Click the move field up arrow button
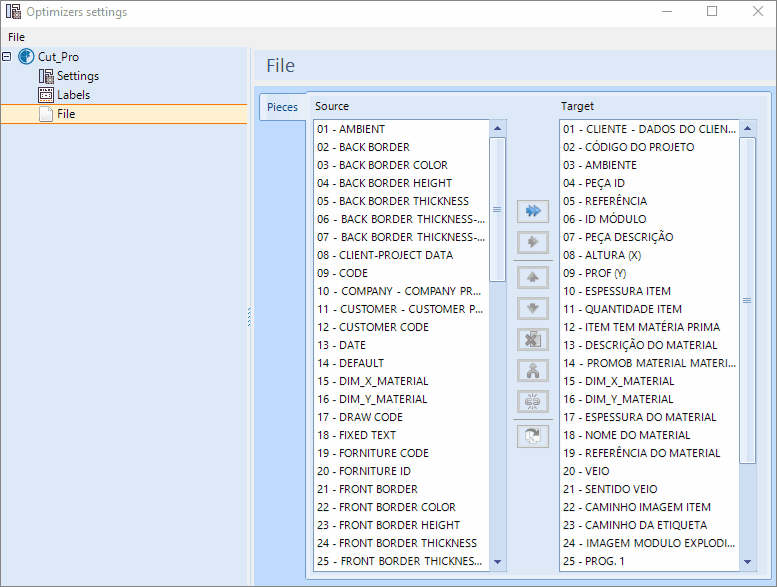 coord(533,277)
